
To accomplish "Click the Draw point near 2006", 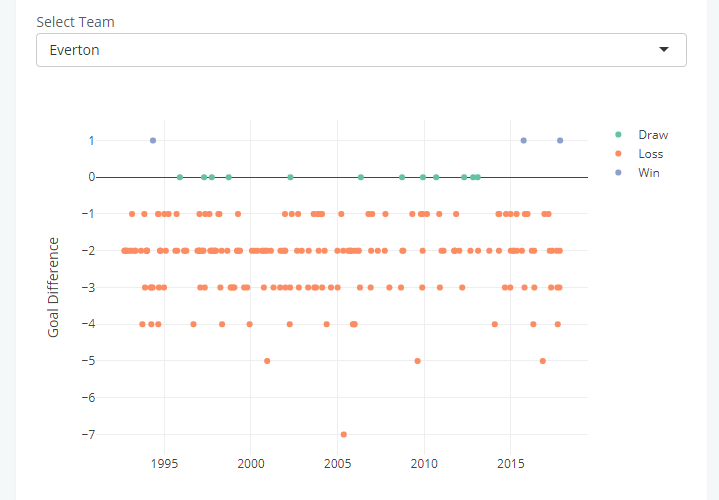I will (361, 177).
